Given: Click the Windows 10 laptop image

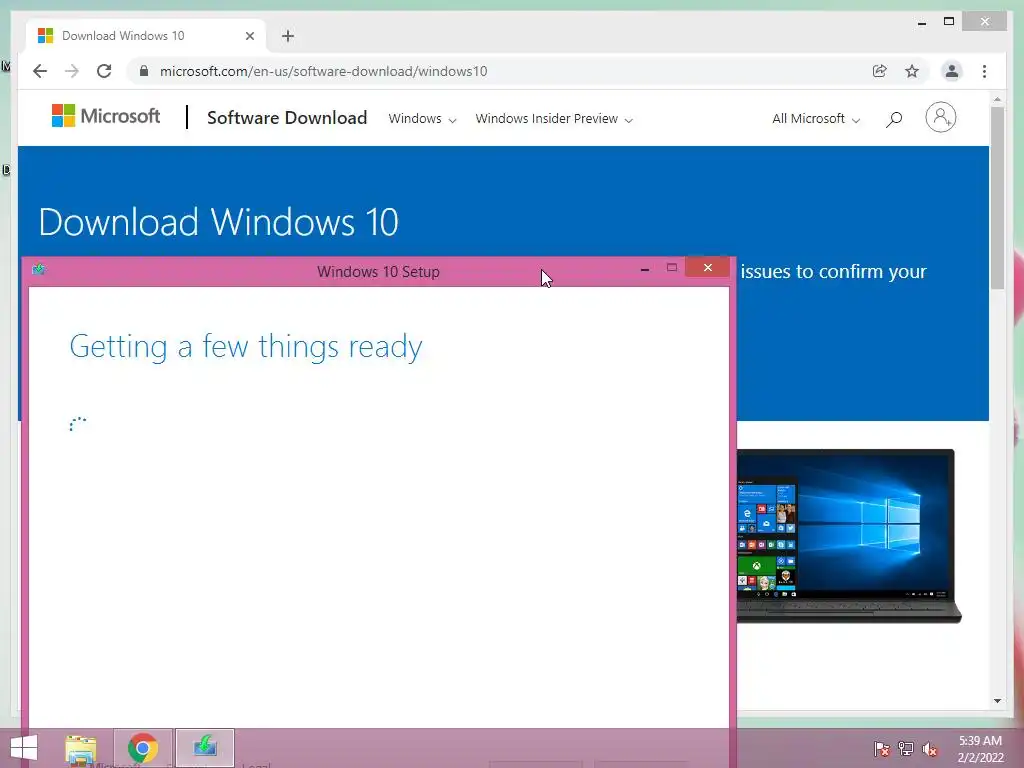Looking at the screenshot, I should click(x=849, y=536).
